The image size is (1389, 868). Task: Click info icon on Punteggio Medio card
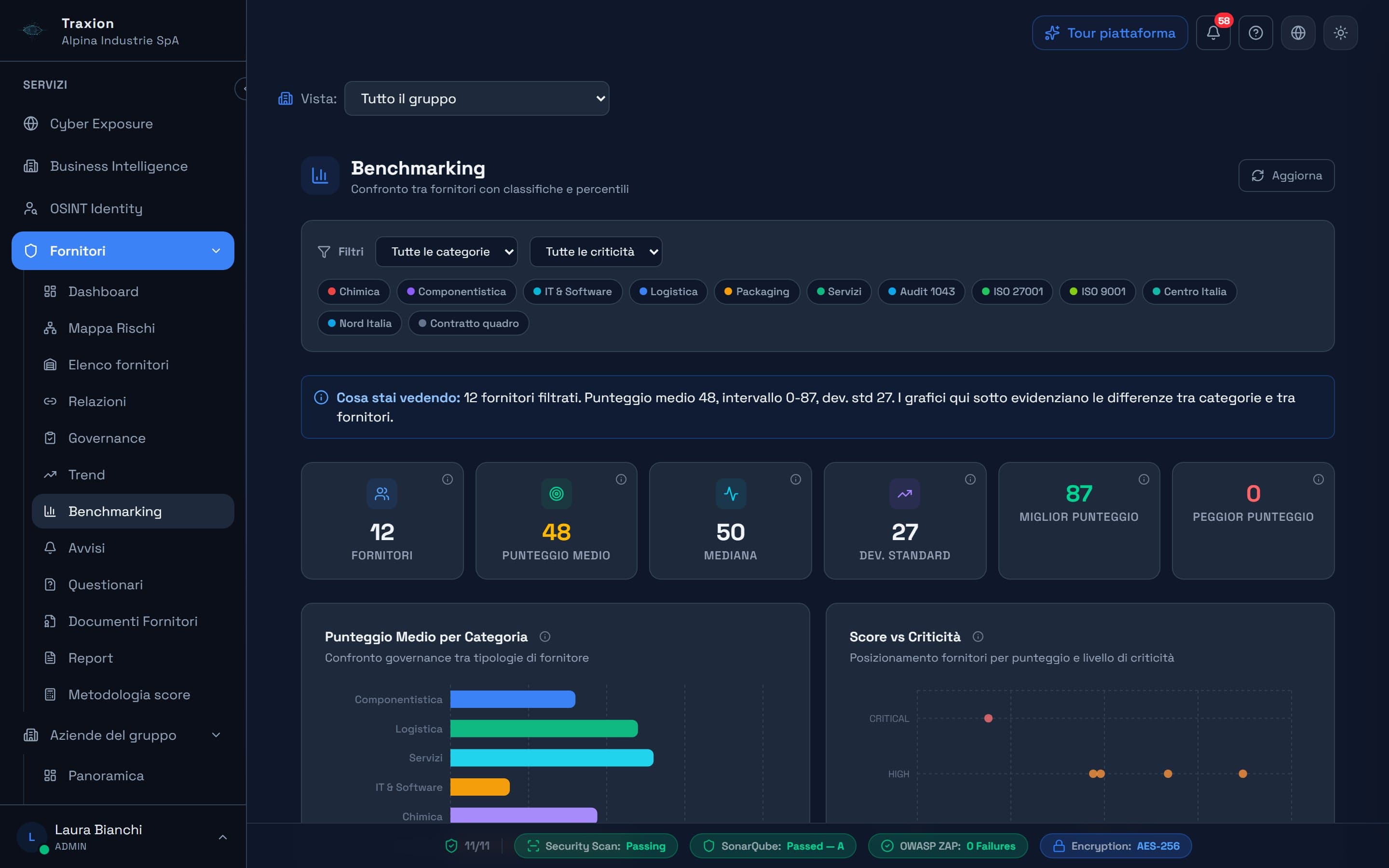[621, 479]
